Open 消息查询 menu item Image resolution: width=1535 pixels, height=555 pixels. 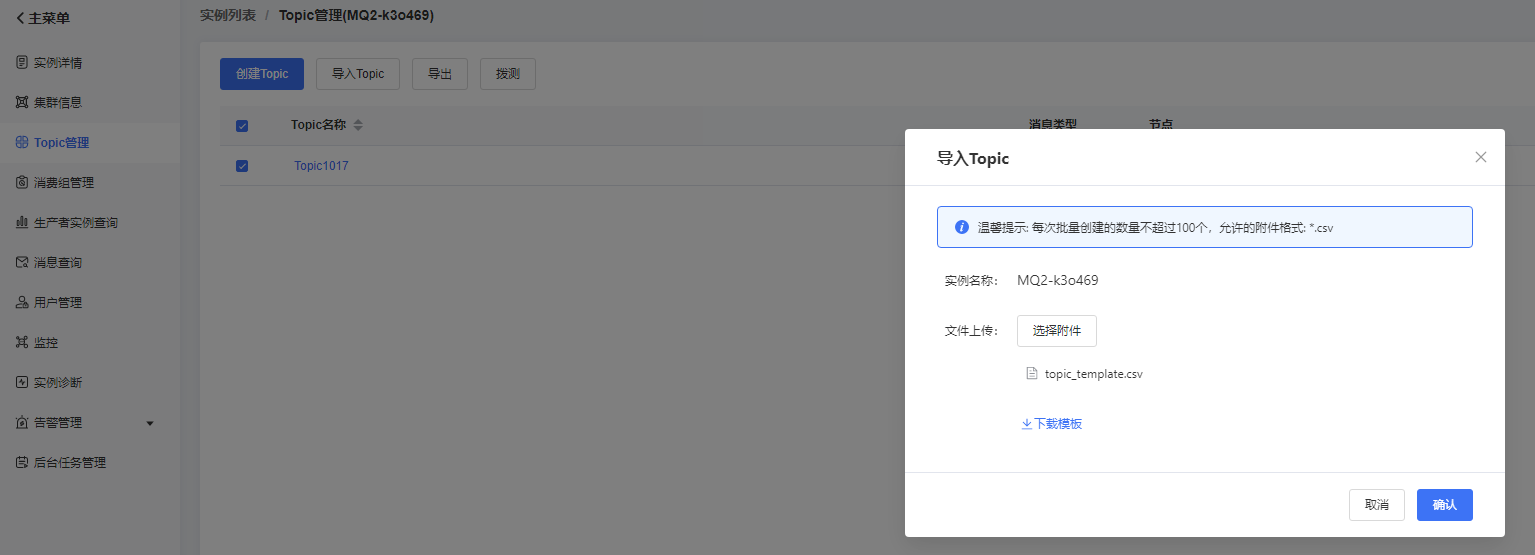click(90, 262)
